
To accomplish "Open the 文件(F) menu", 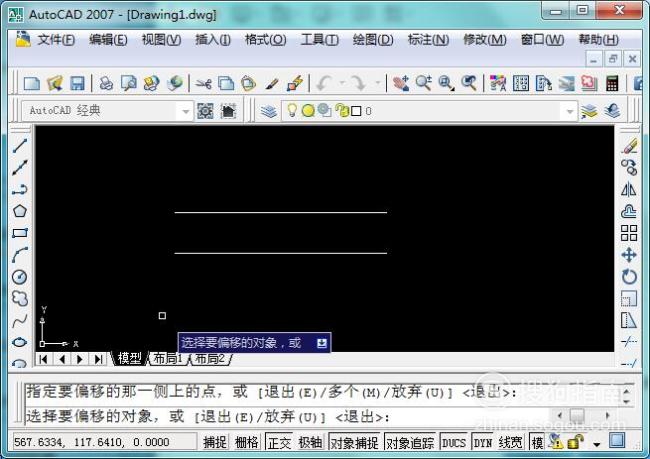I will tap(56, 40).
